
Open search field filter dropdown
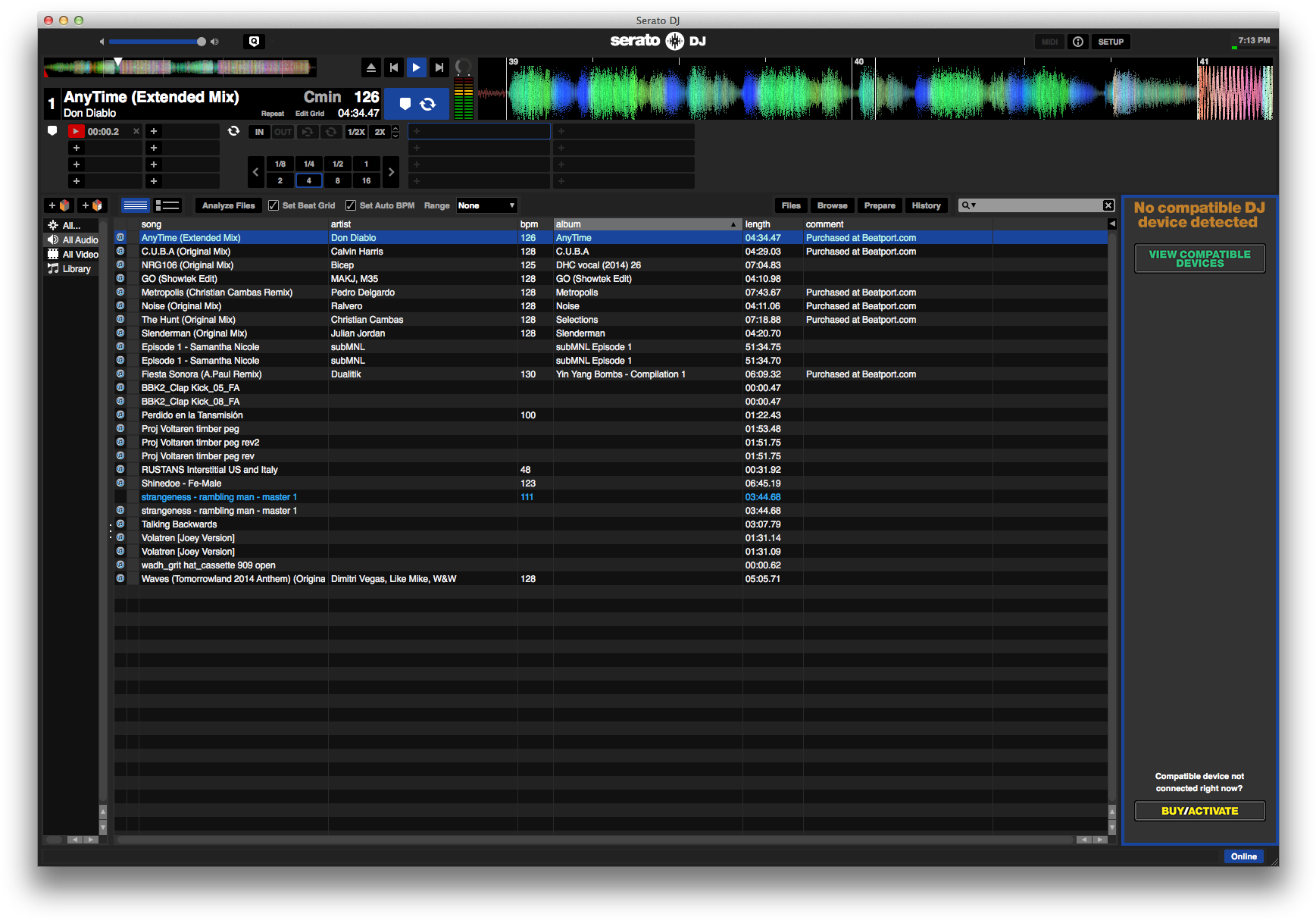click(x=969, y=205)
